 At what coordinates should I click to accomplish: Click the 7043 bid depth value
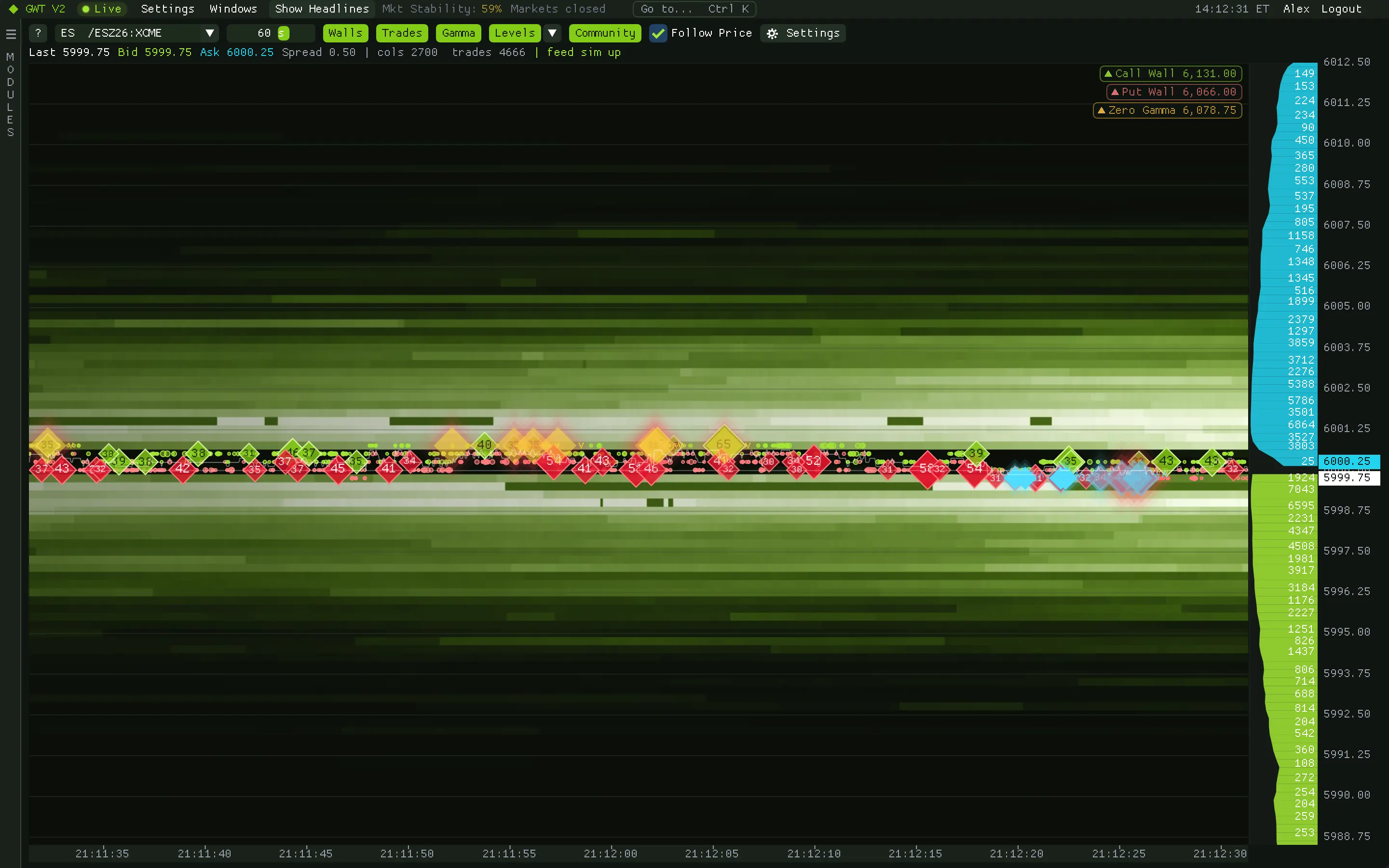tap(1301, 489)
